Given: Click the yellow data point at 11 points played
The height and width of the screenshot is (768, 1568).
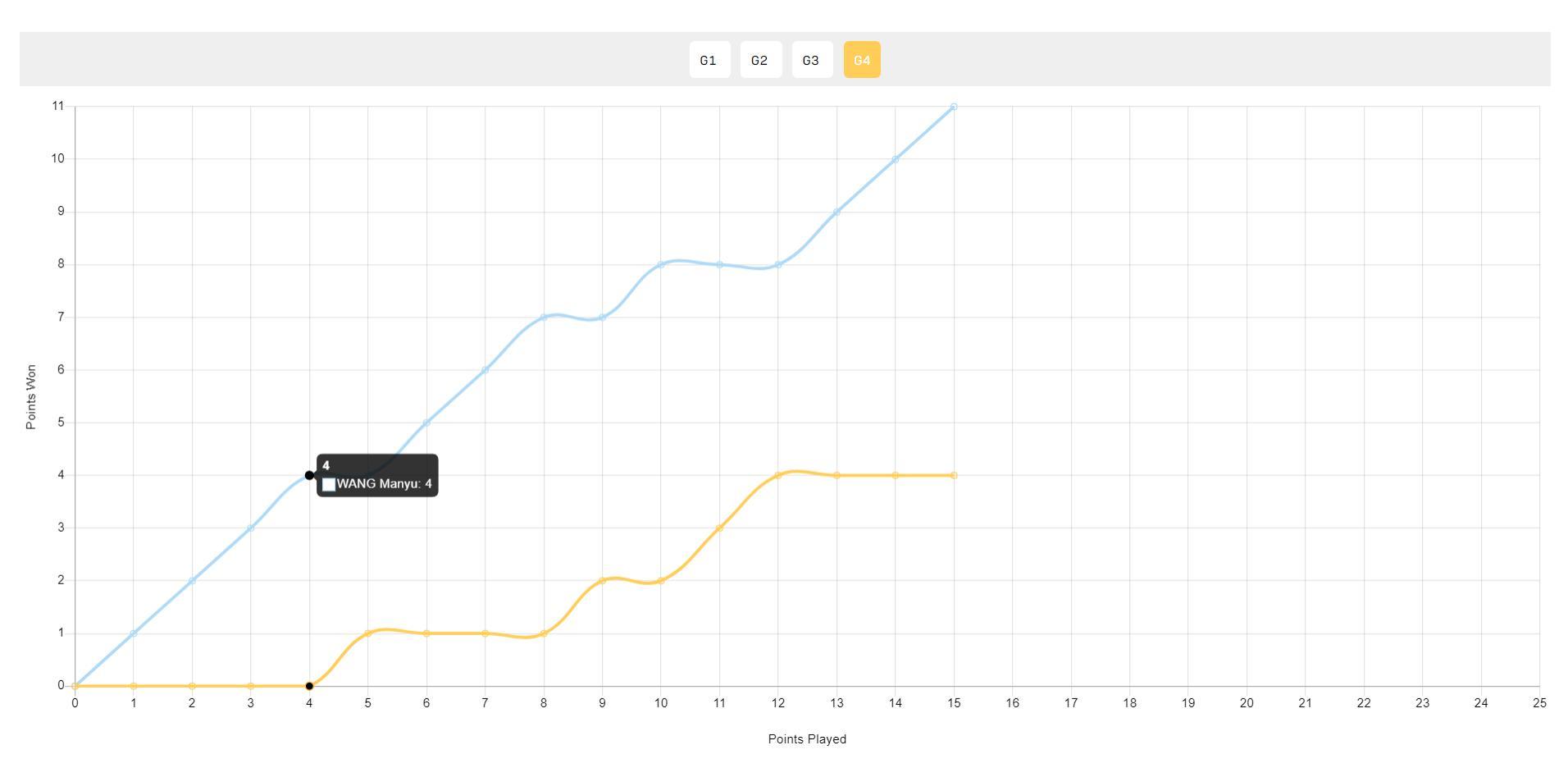Looking at the screenshot, I should (x=719, y=528).
